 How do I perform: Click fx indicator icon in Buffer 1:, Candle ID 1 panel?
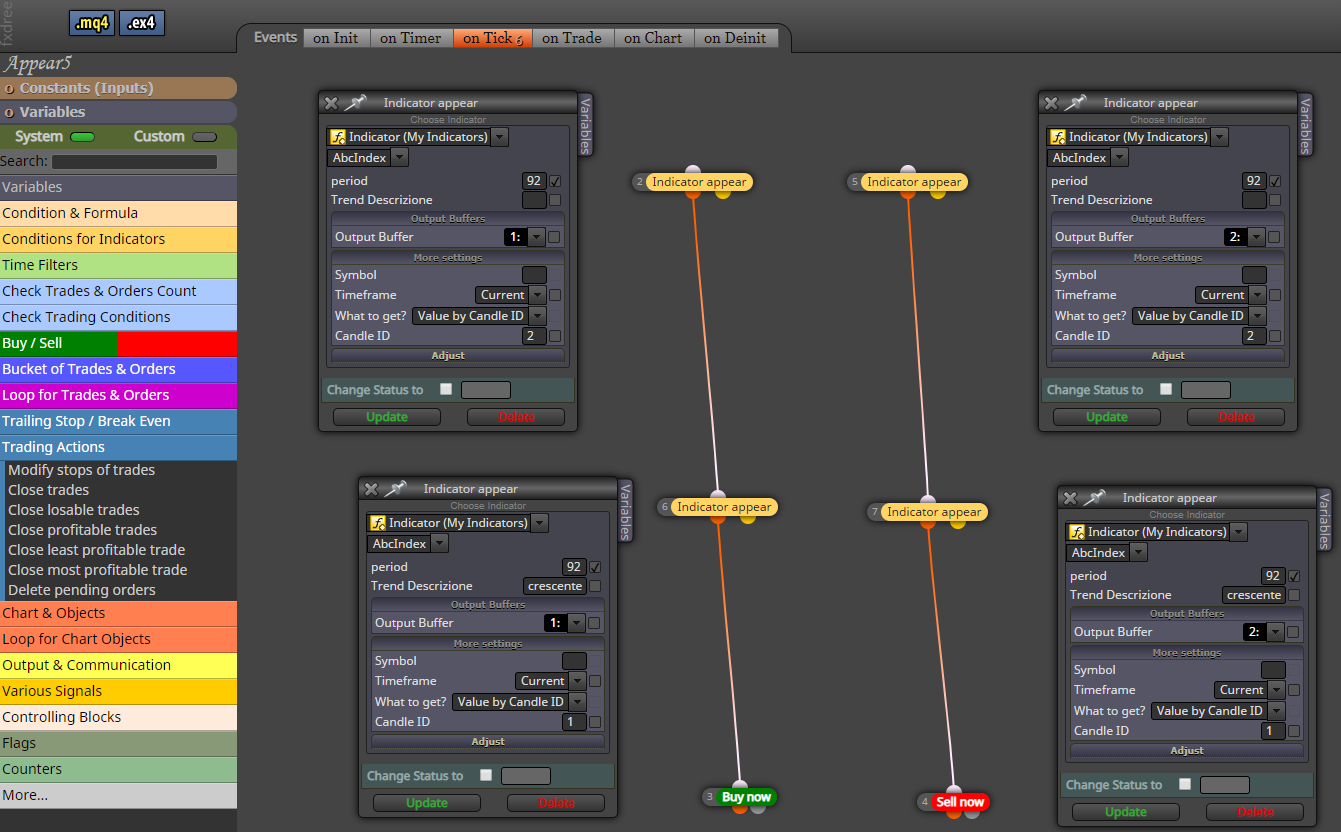[x=378, y=523]
